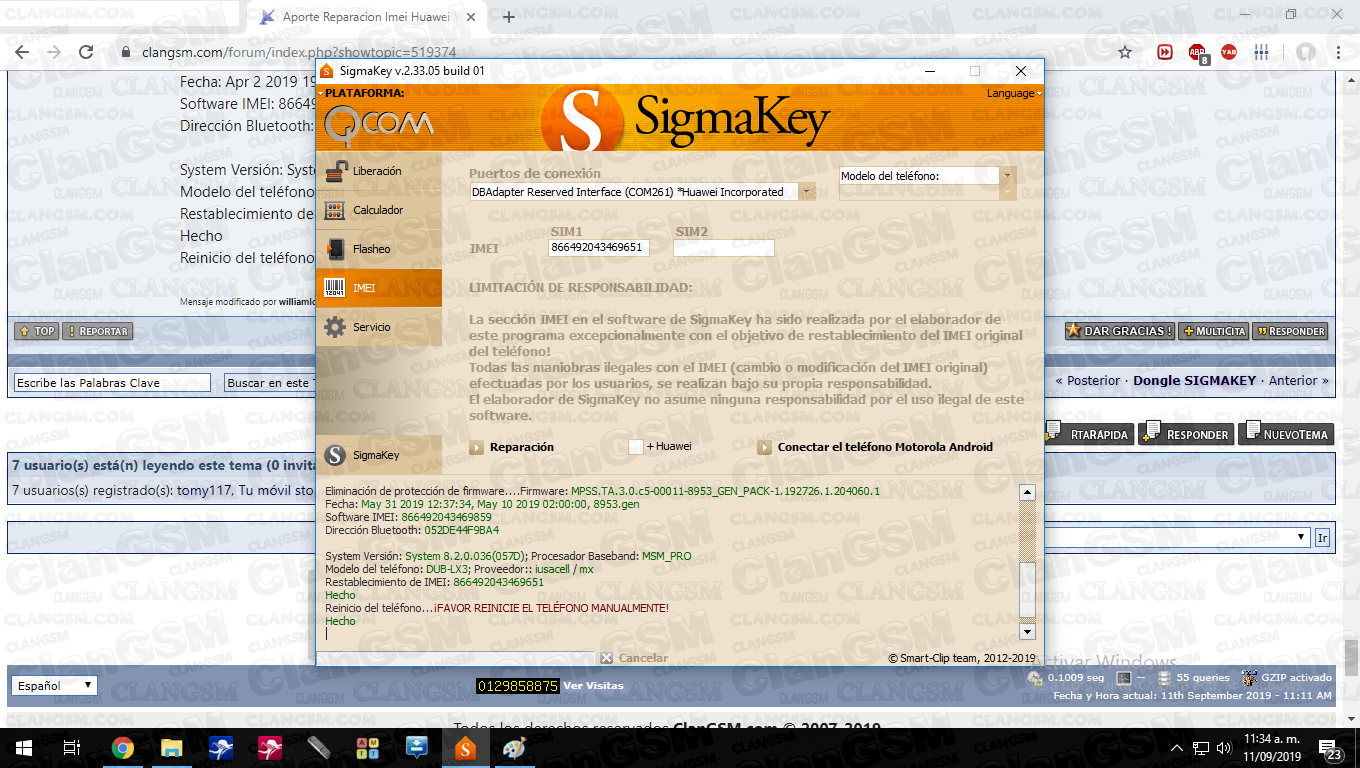Click the NUEVOTEMA new topic button

(x=1285, y=433)
